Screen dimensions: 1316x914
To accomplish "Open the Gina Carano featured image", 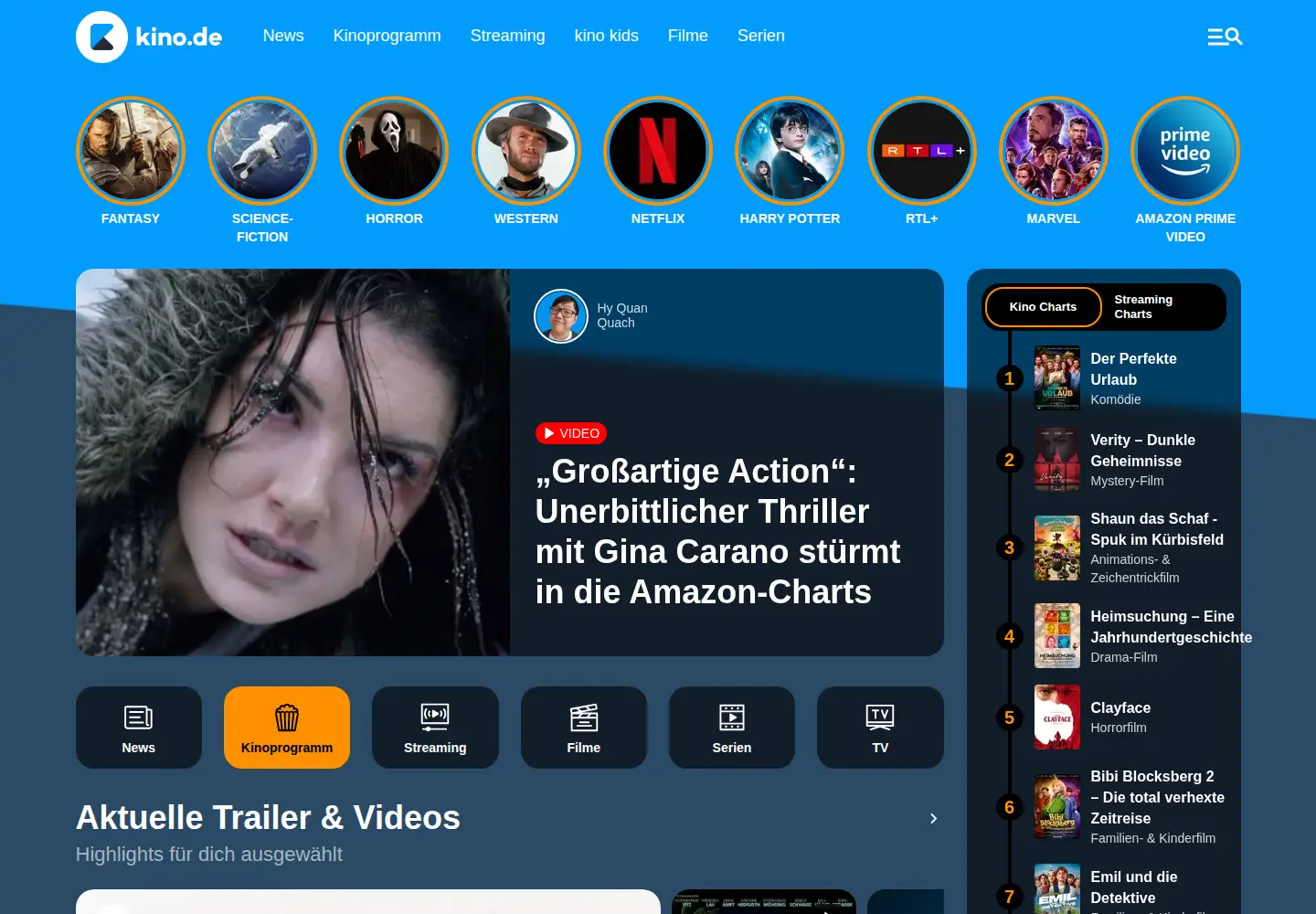I will (292, 462).
